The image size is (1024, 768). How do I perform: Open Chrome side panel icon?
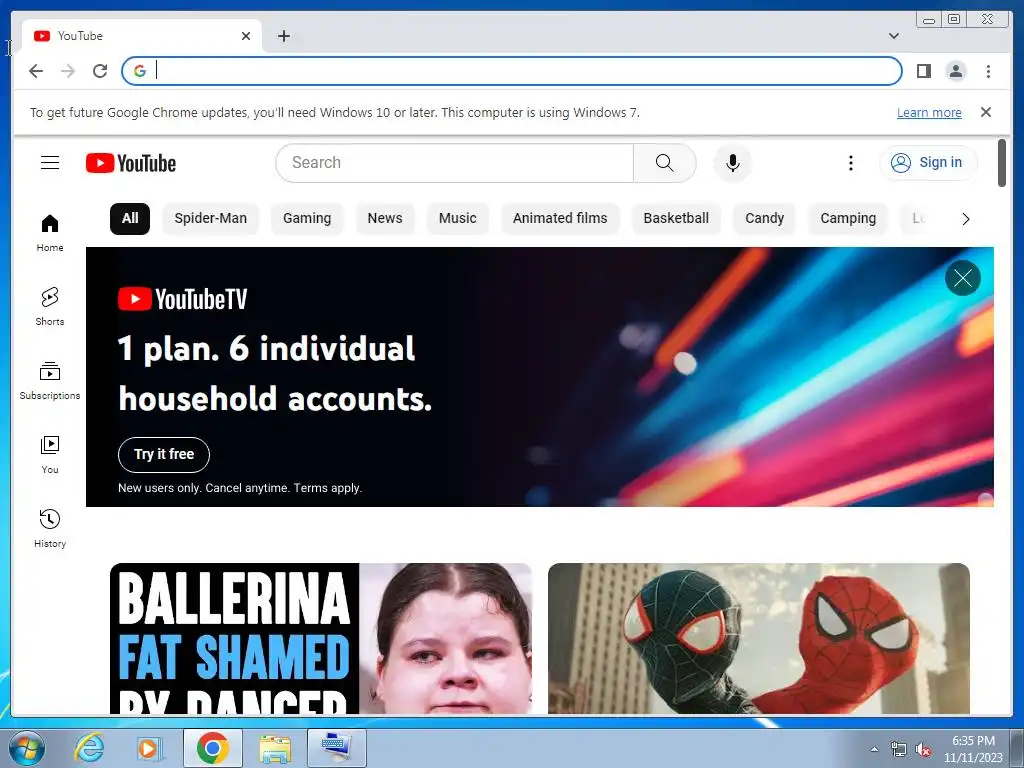pyautogui.click(x=923, y=71)
